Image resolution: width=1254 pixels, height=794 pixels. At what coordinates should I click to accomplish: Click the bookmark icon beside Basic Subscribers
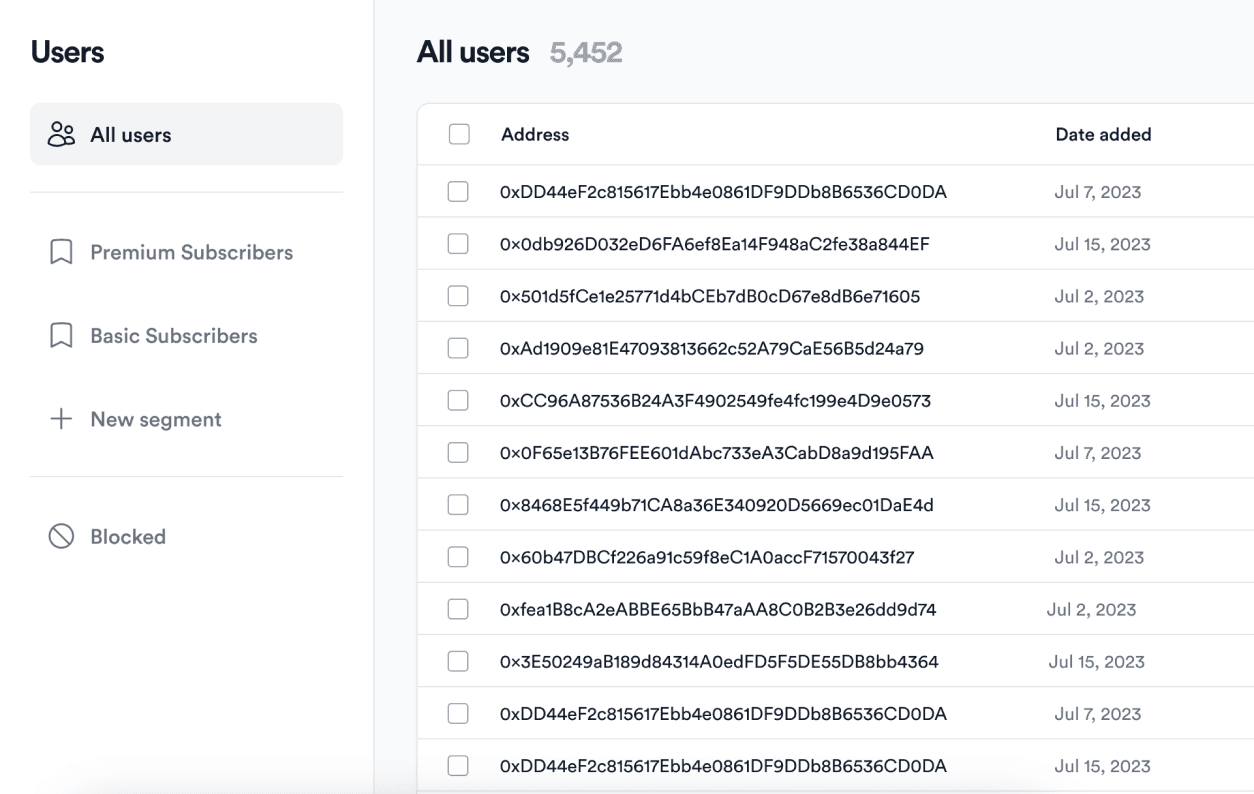tap(59, 335)
